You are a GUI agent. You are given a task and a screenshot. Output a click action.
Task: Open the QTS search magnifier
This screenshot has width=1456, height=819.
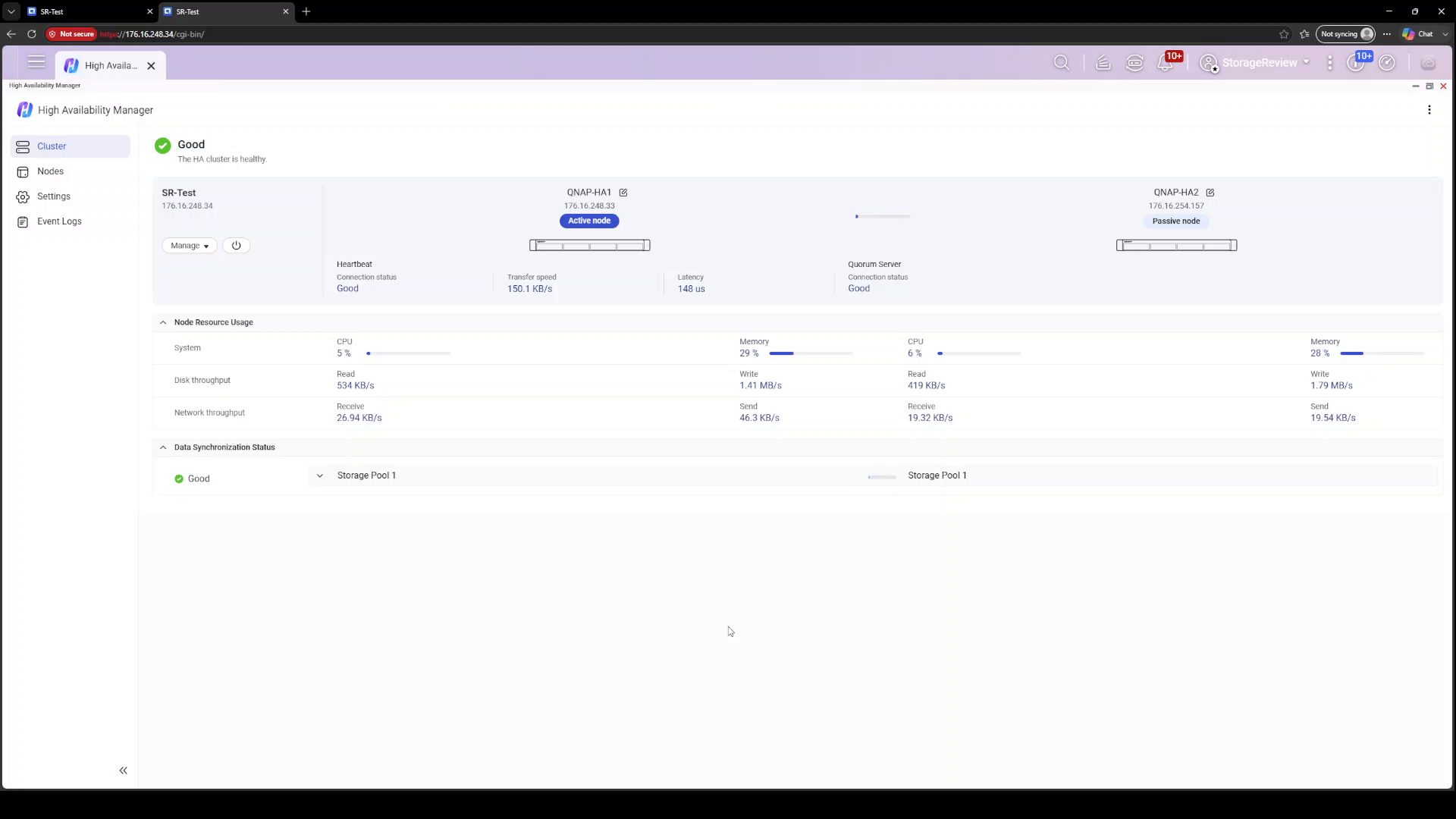1062,63
